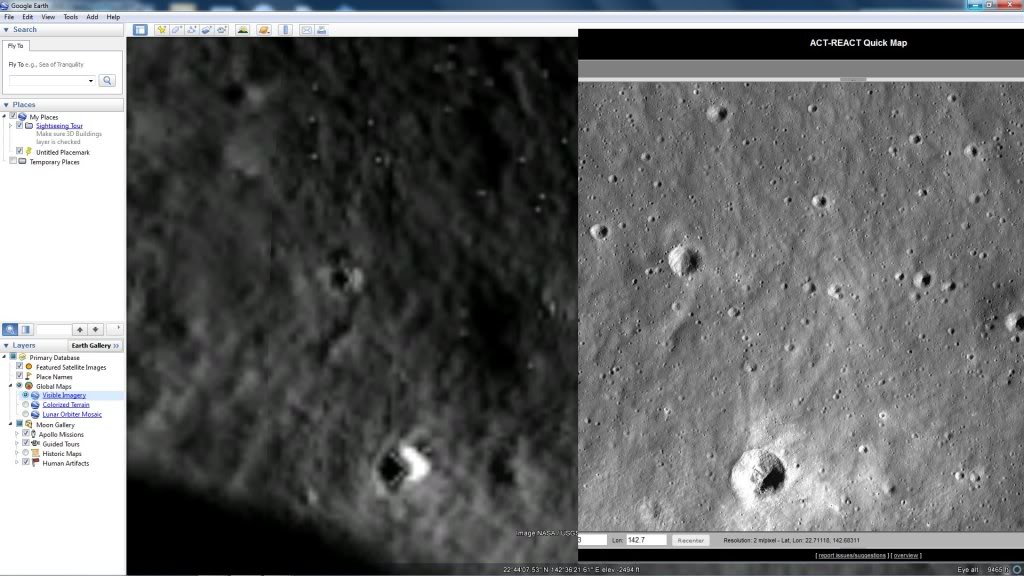Show the ruler measuring tool
1024x576 pixels.
(285, 29)
